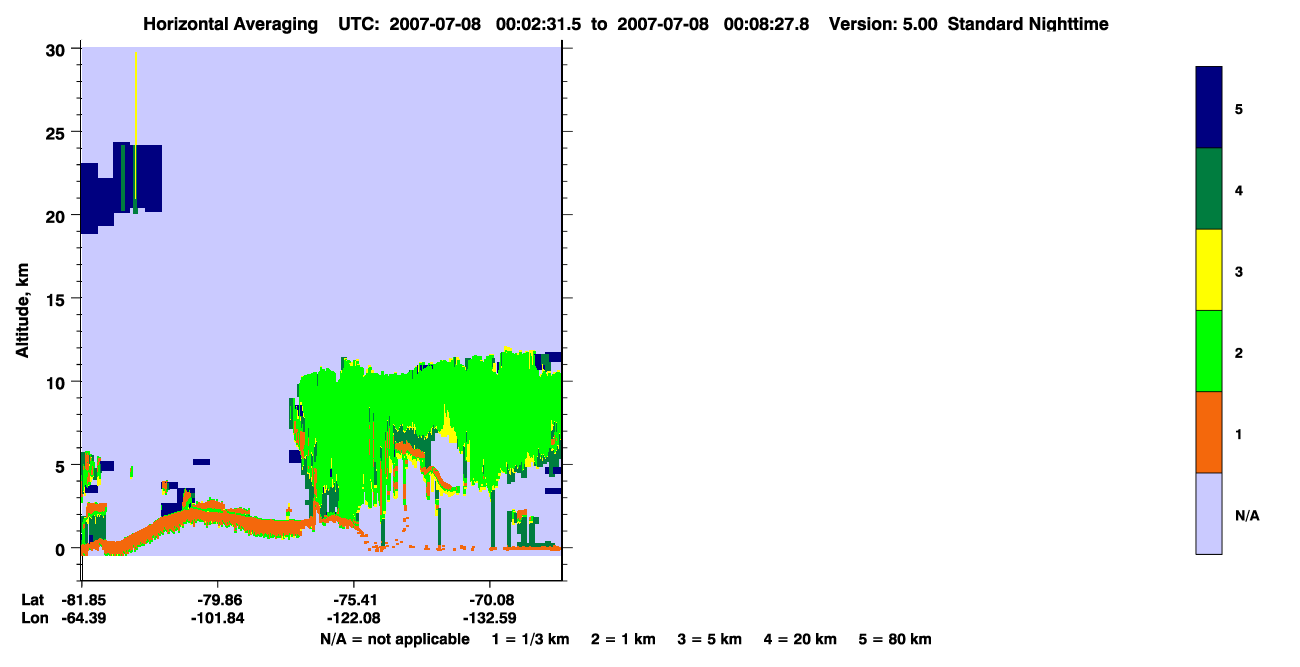Click legend text '1 = 1/3 km'
The image size is (1300, 667).
pos(530,639)
